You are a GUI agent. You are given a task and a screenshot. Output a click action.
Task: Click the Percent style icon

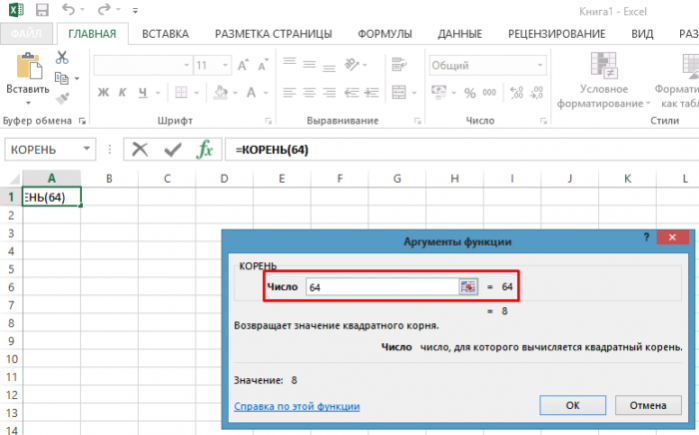tap(469, 93)
